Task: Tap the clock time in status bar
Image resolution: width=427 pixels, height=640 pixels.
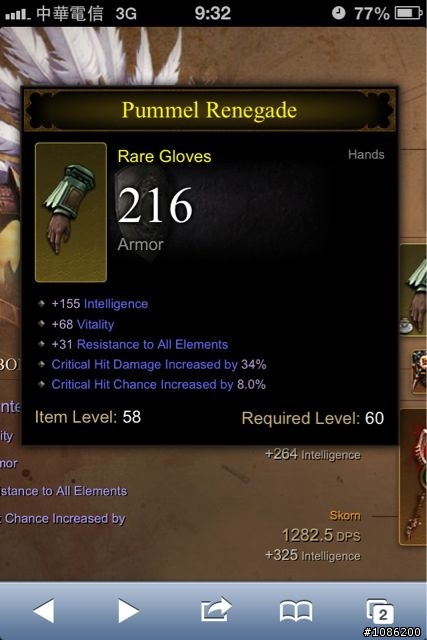Action: 212,13
